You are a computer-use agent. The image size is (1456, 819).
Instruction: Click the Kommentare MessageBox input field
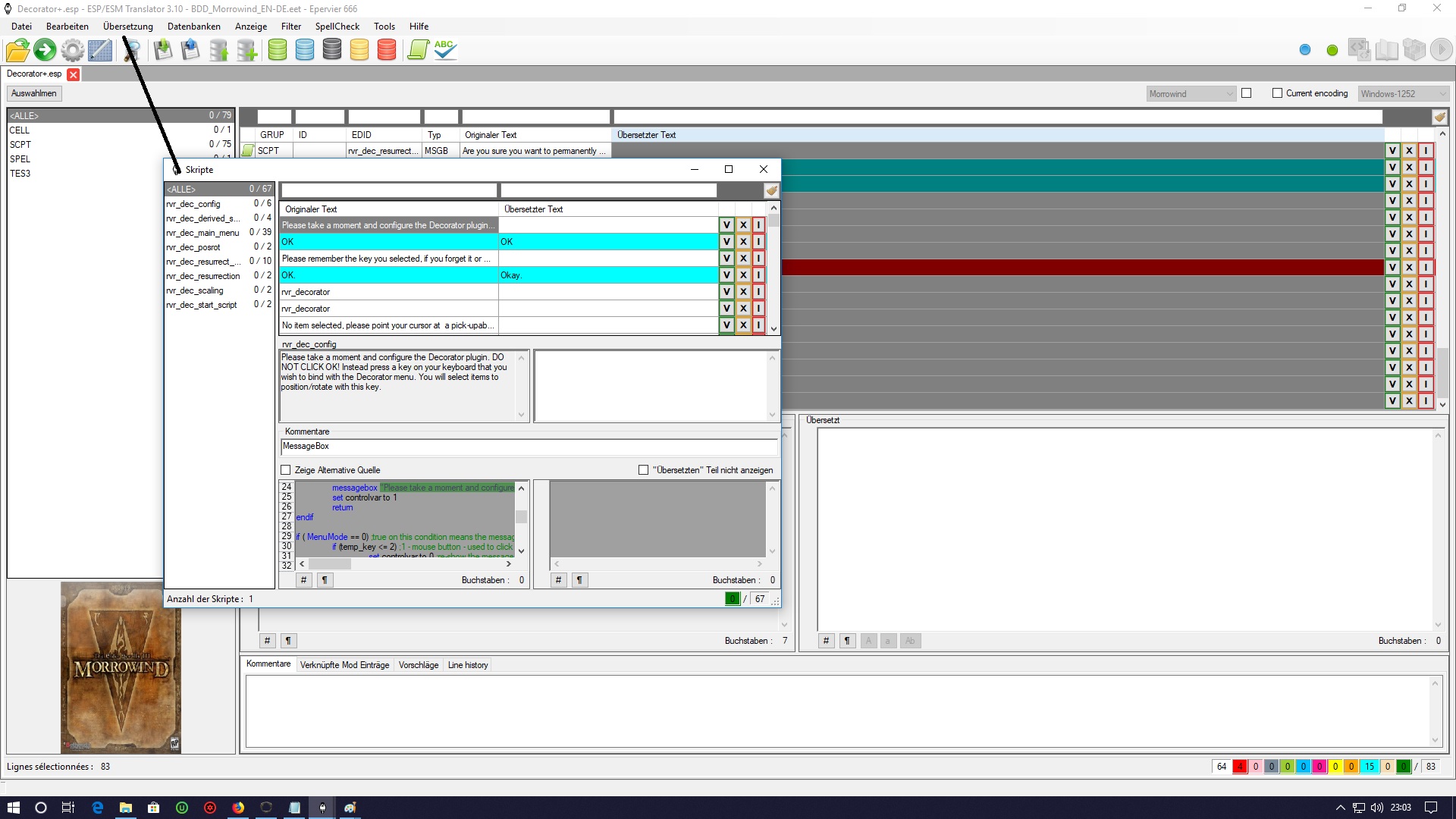529,447
